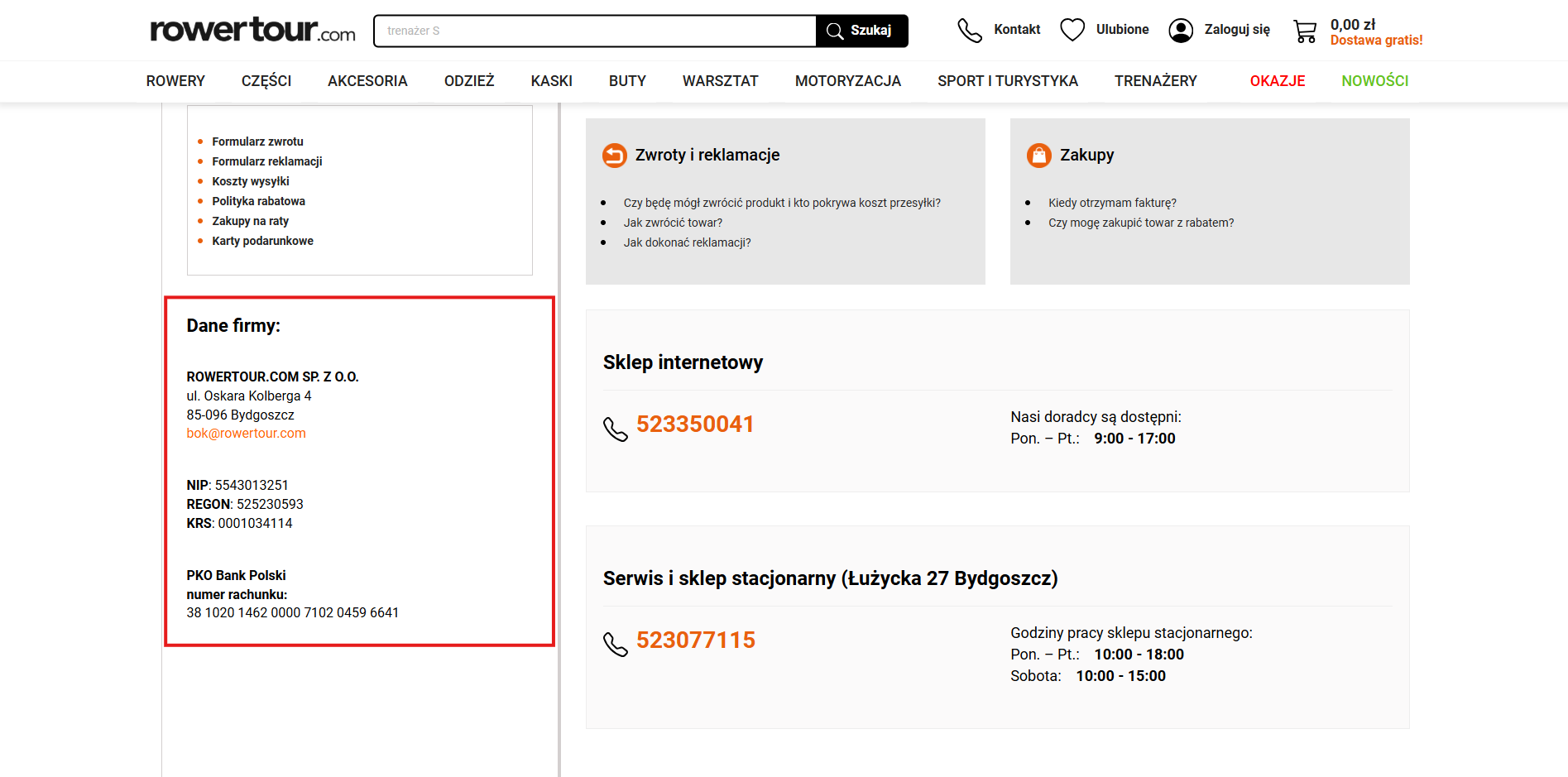Click the online shop hours 9:00 - 17:00

click(1134, 439)
